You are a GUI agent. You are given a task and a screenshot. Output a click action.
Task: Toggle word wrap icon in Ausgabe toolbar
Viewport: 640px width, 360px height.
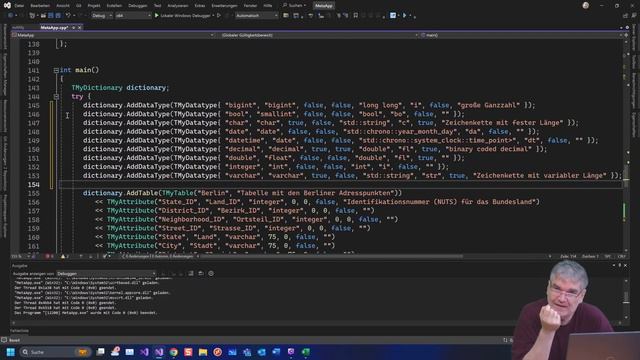[201, 273]
